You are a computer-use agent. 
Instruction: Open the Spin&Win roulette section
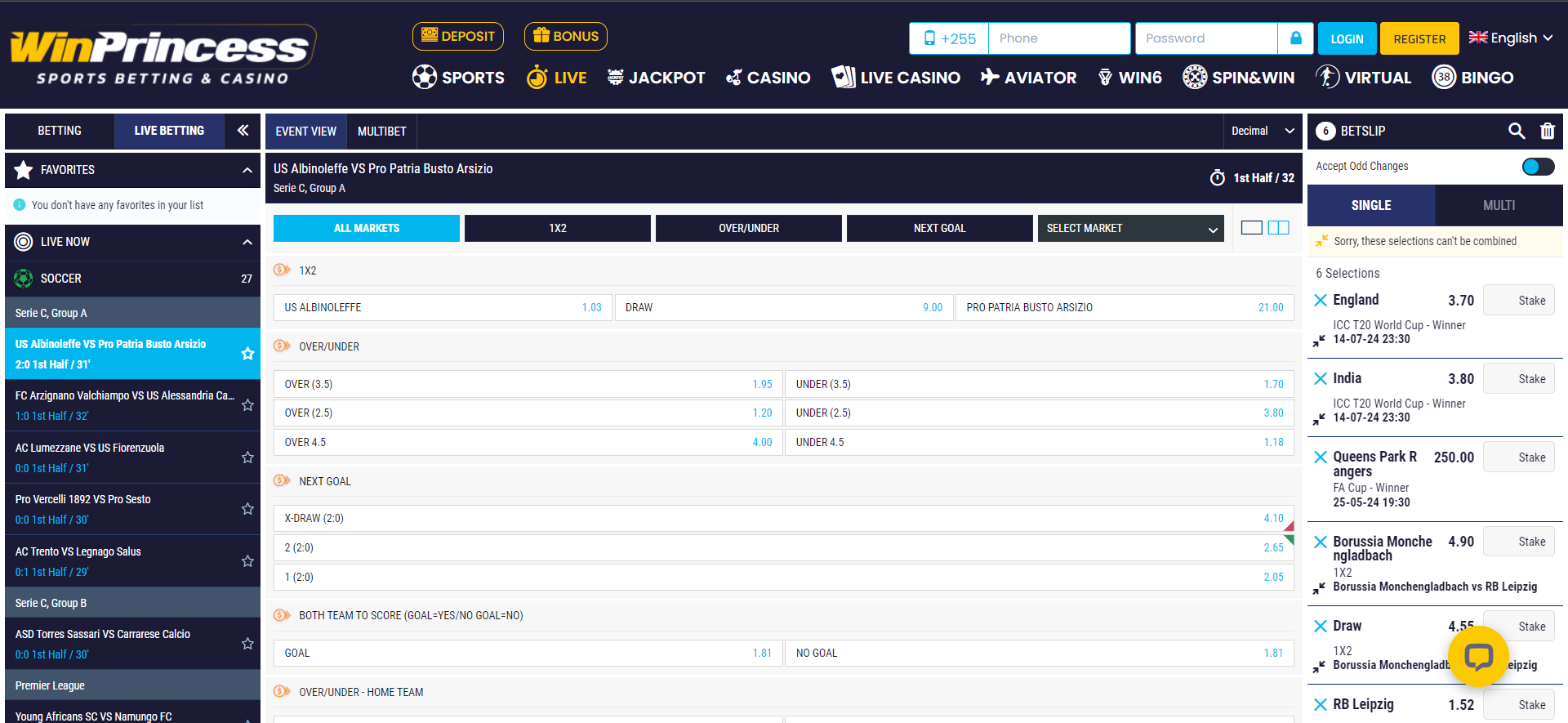(x=1238, y=78)
